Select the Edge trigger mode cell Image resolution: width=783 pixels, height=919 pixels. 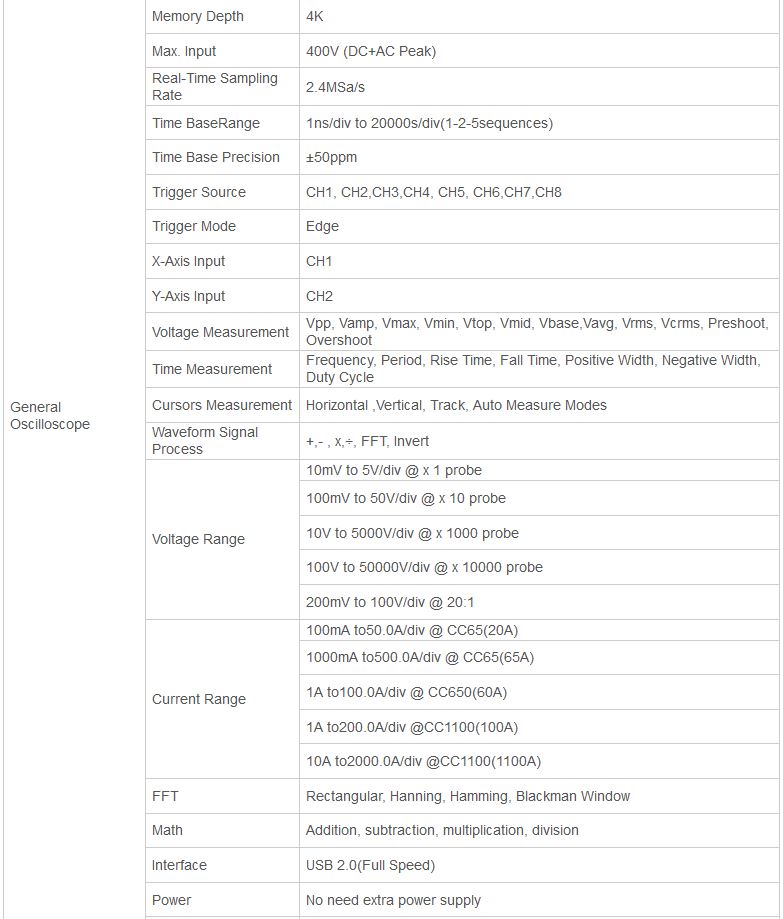point(539,227)
